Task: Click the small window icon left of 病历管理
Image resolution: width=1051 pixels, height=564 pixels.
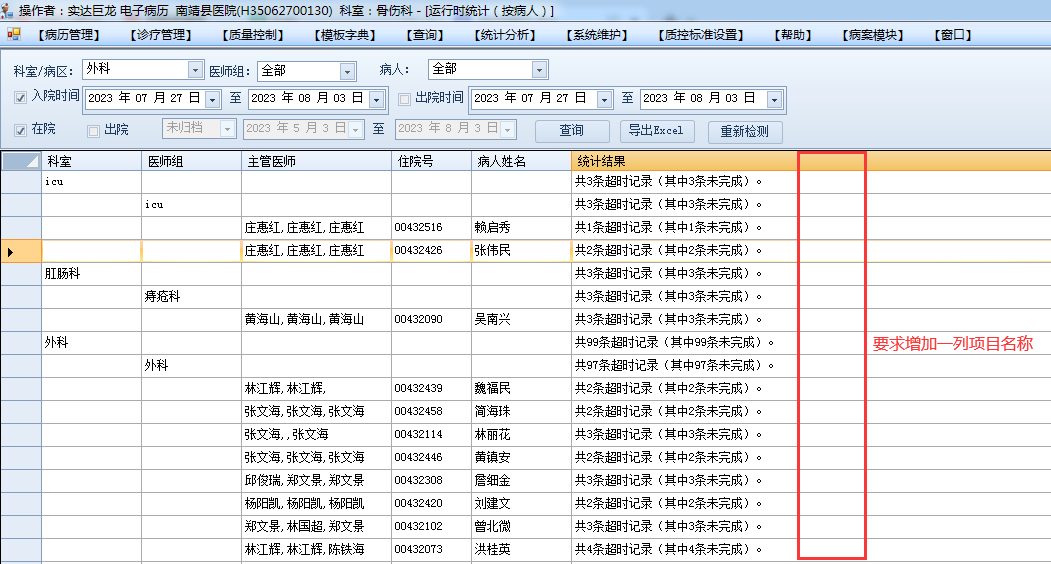Action: [x=13, y=34]
